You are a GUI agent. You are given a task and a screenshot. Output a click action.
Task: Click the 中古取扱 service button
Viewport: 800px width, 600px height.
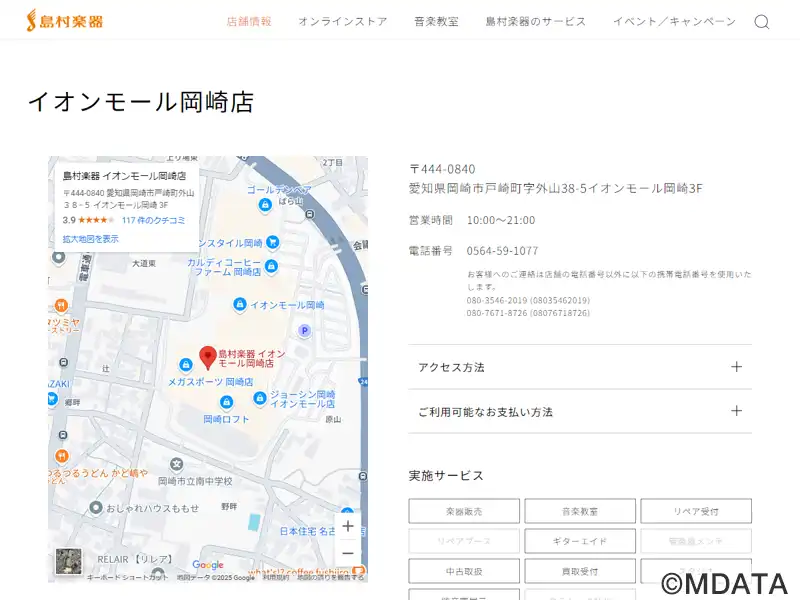pyautogui.click(x=464, y=571)
